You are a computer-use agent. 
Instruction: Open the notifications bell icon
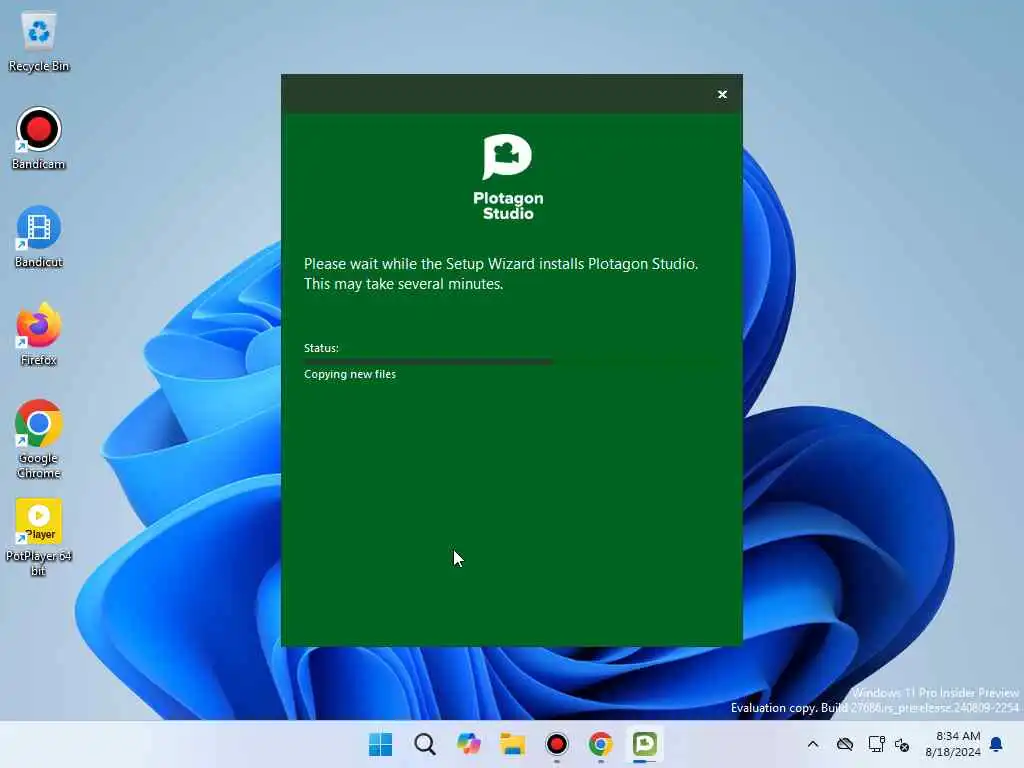point(997,744)
